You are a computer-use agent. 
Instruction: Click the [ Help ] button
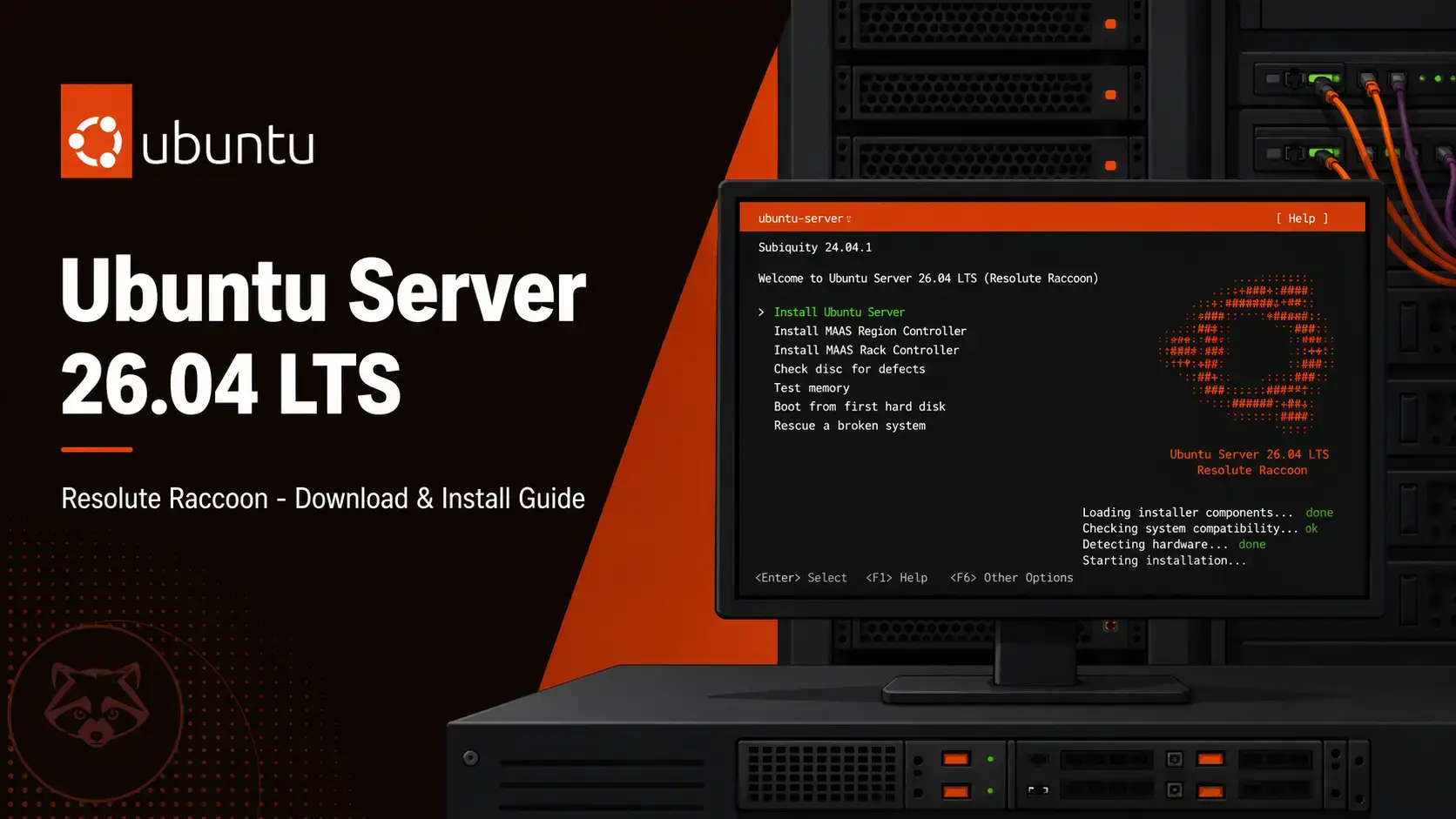[x=1302, y=218]
